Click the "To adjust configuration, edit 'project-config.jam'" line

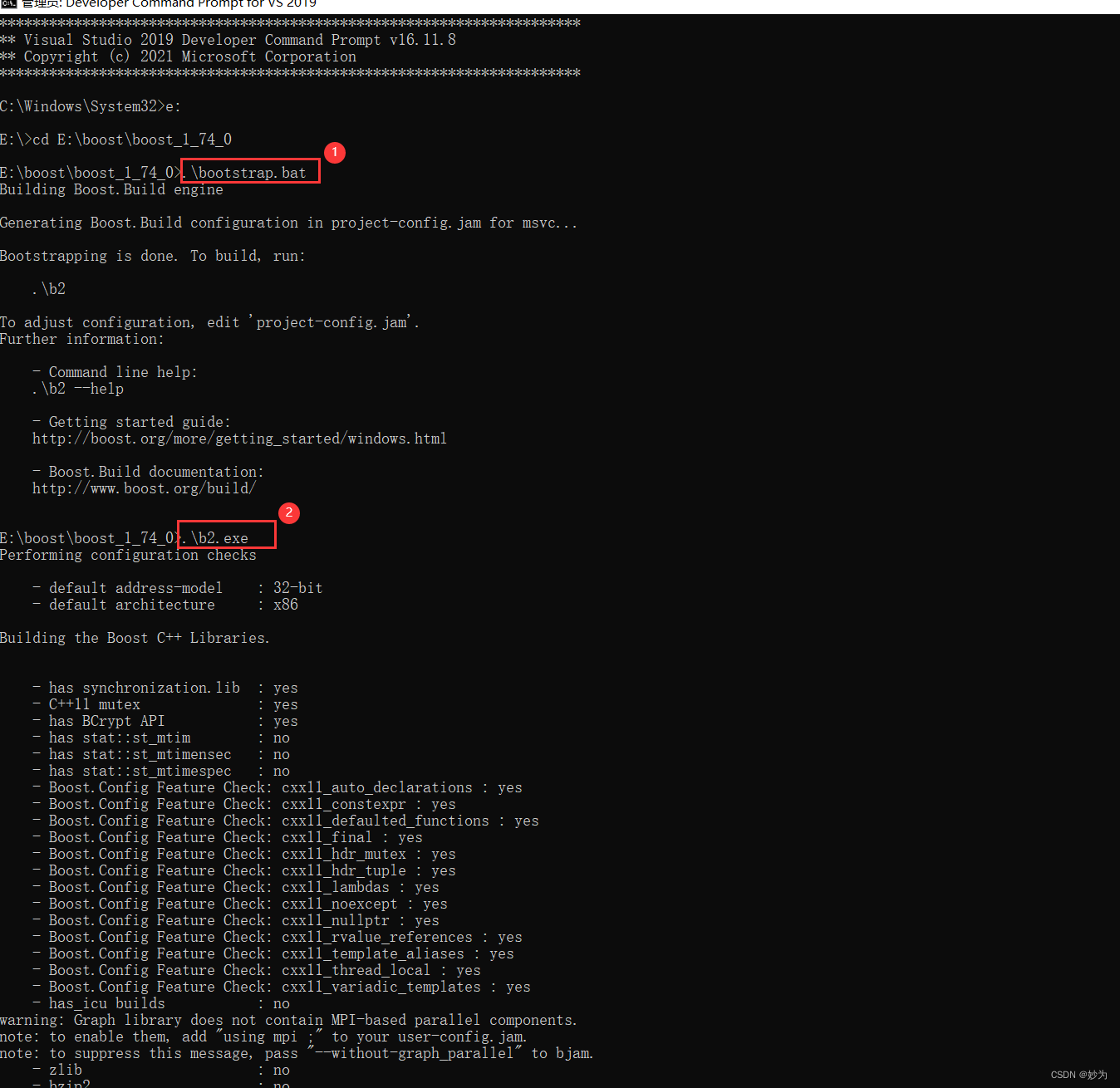209,322
